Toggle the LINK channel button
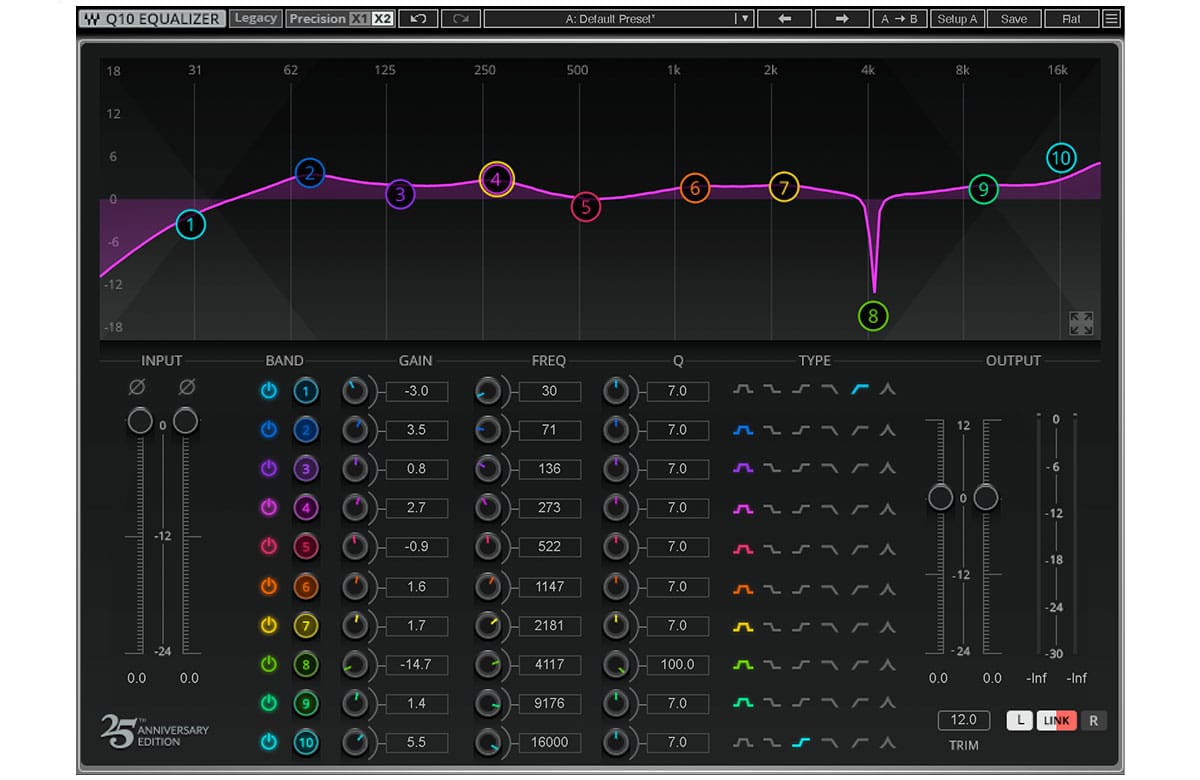1200x780 pixels. coord(1056,720)
